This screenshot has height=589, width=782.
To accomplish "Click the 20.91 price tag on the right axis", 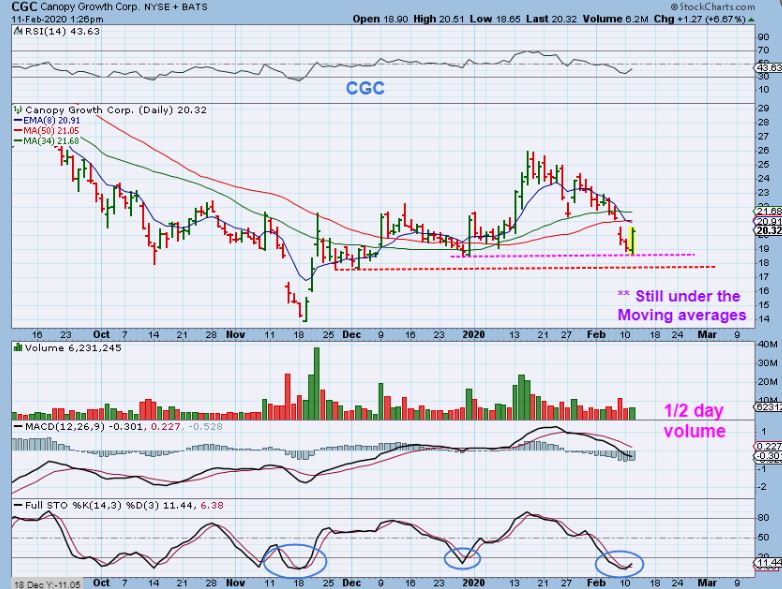I will pyautogui.click(x=769, y=221).
